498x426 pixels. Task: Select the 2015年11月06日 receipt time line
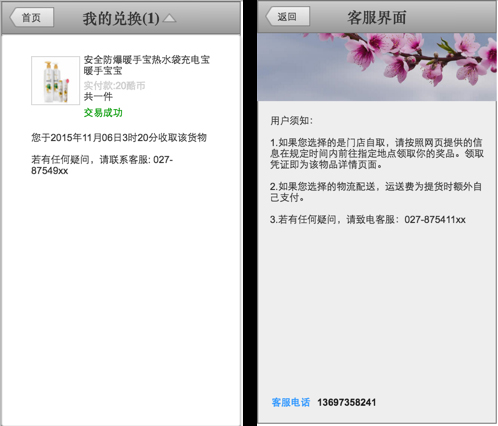pos(119,137)
